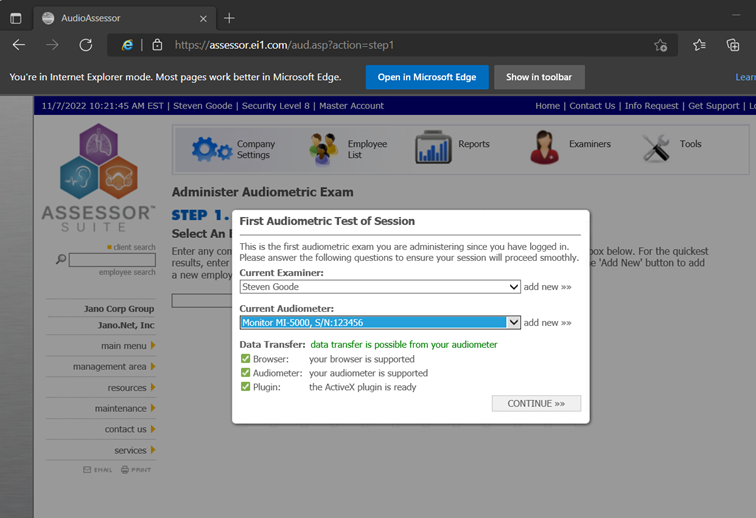
Task: Expand the resources sidebar item
Action: click(x=131, y=388)
